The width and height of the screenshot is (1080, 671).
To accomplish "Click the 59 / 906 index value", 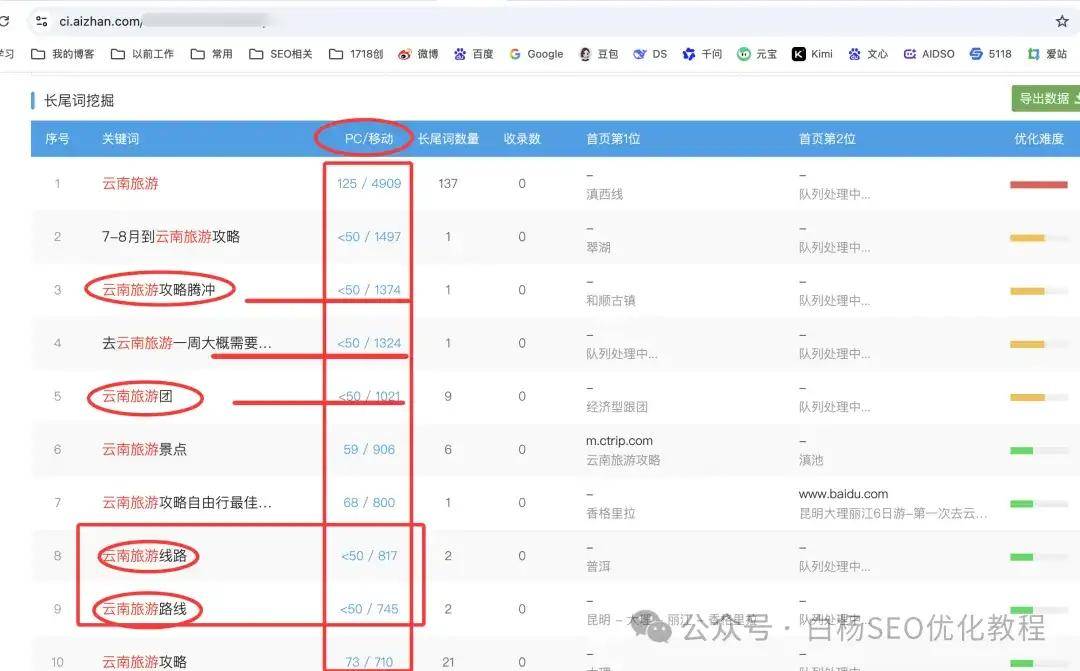I will [369, 449].
